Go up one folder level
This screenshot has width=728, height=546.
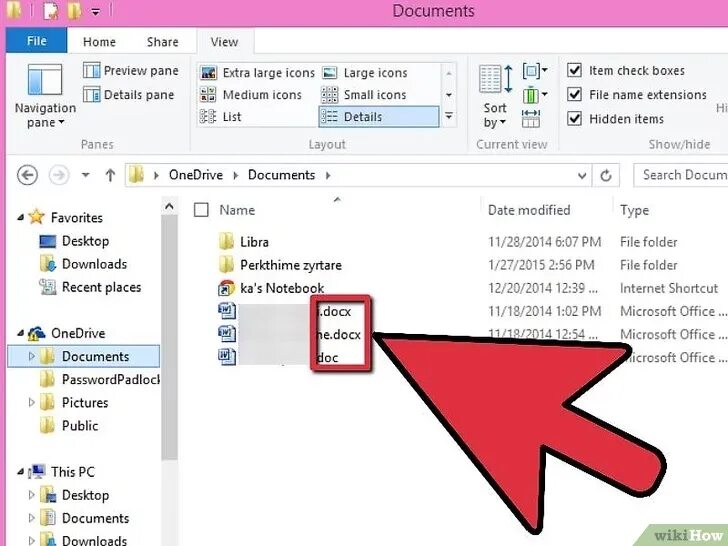[x=110, y=175]
